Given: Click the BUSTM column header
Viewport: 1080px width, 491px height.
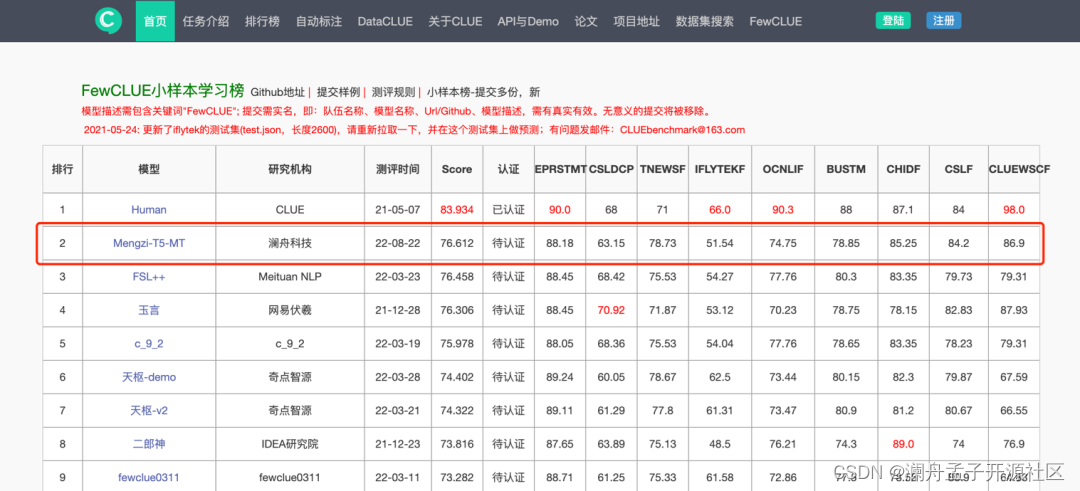Looking at the screenshot, I should [x=846, y=169].
